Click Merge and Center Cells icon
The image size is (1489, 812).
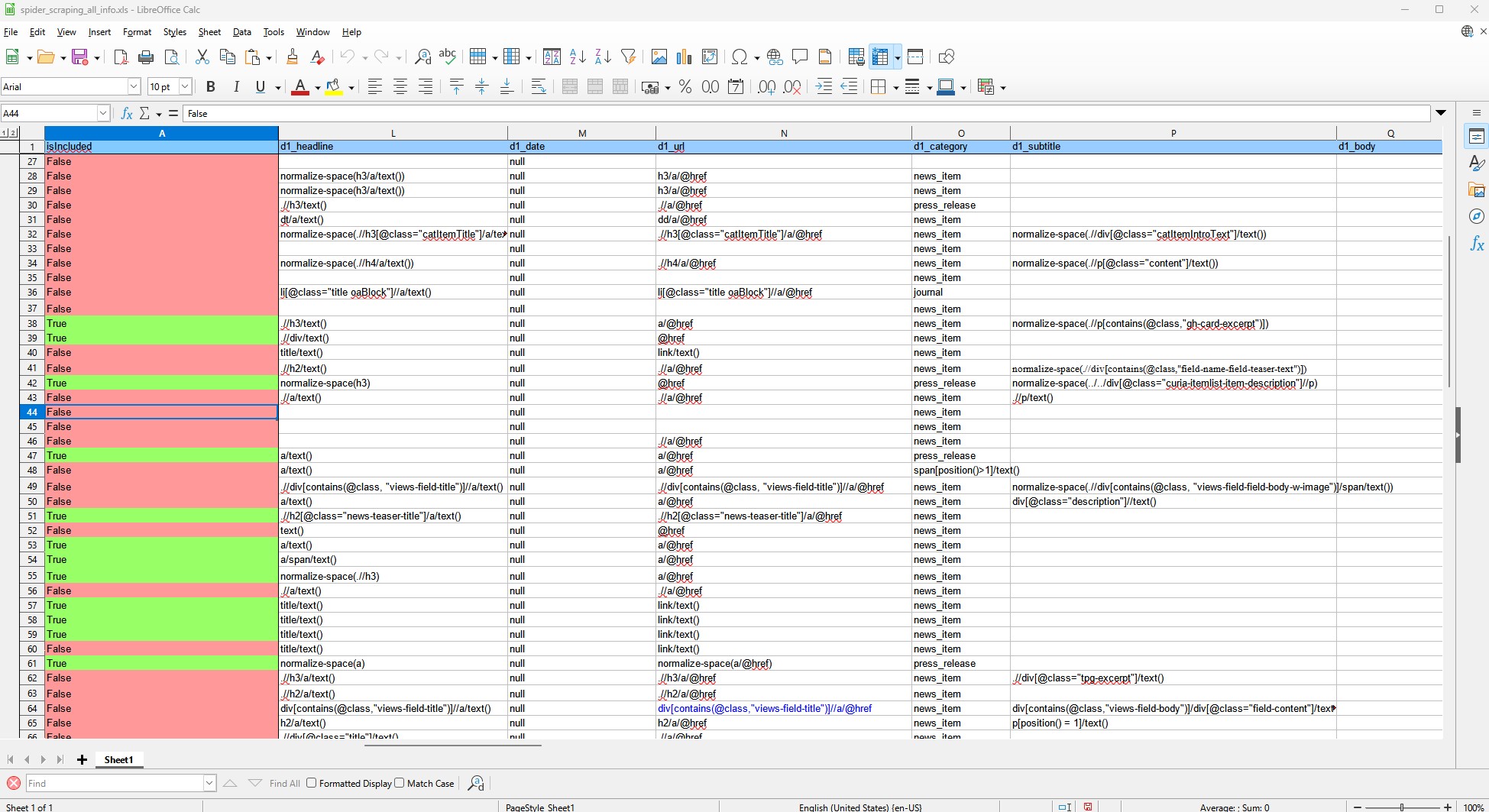click(x=570, y=87)
